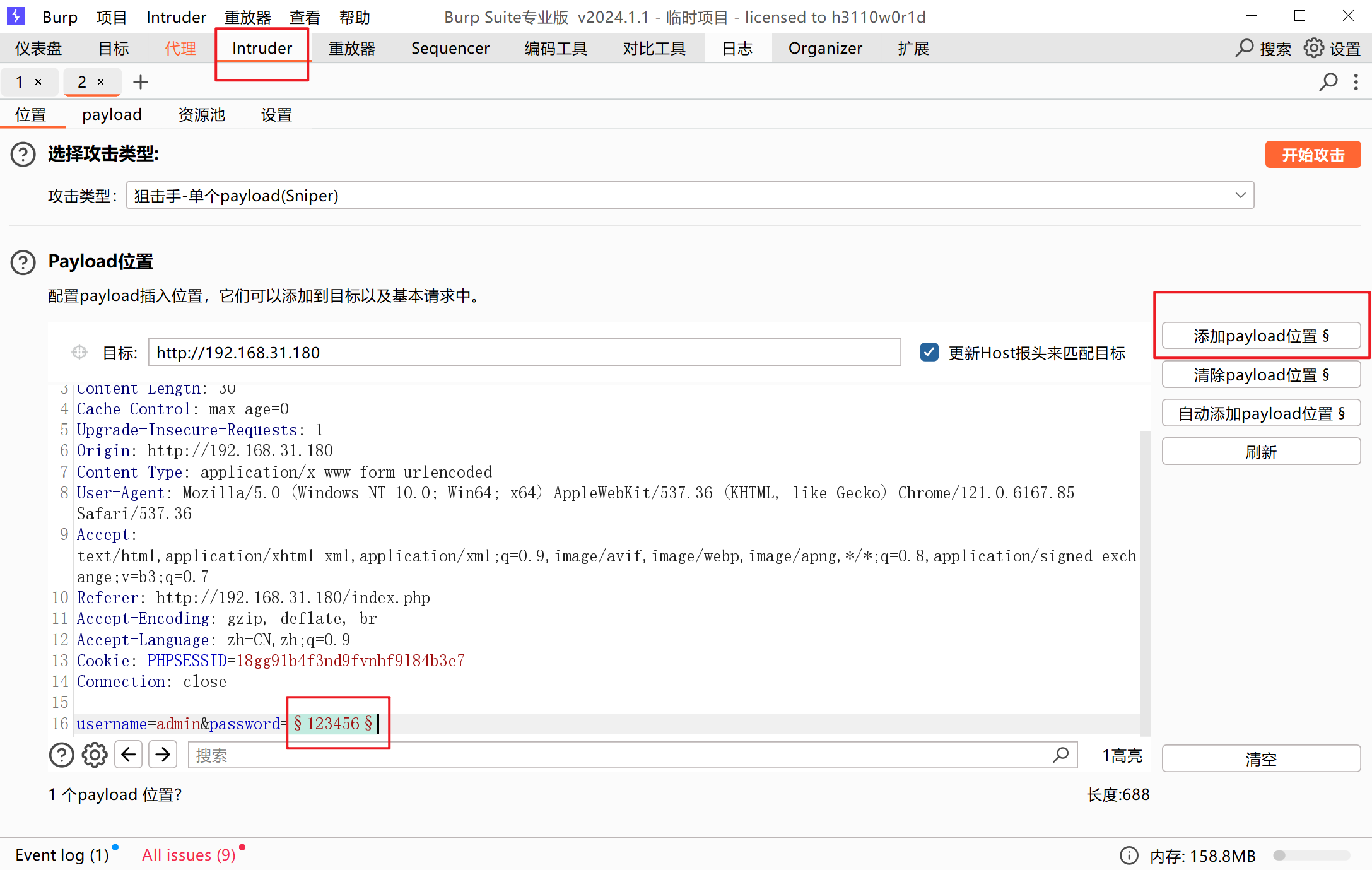Click the request editor vertical scrollbar
The image size is (1372, 870).
1145,584
